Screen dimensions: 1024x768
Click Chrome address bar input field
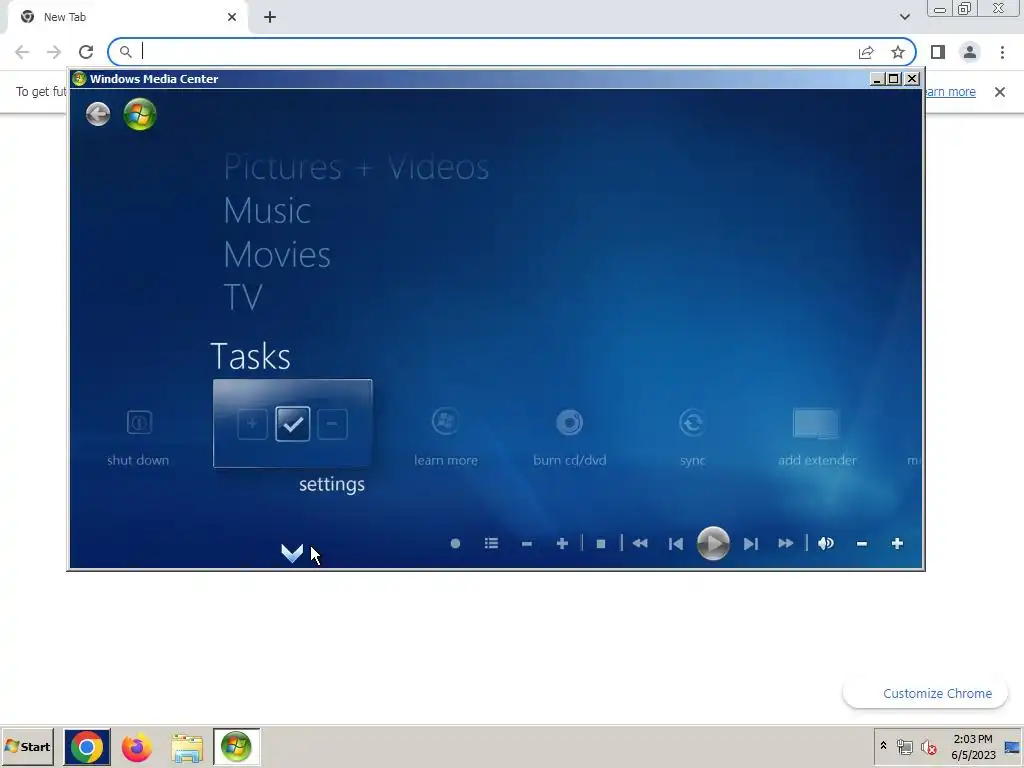[x=496, y=52]
